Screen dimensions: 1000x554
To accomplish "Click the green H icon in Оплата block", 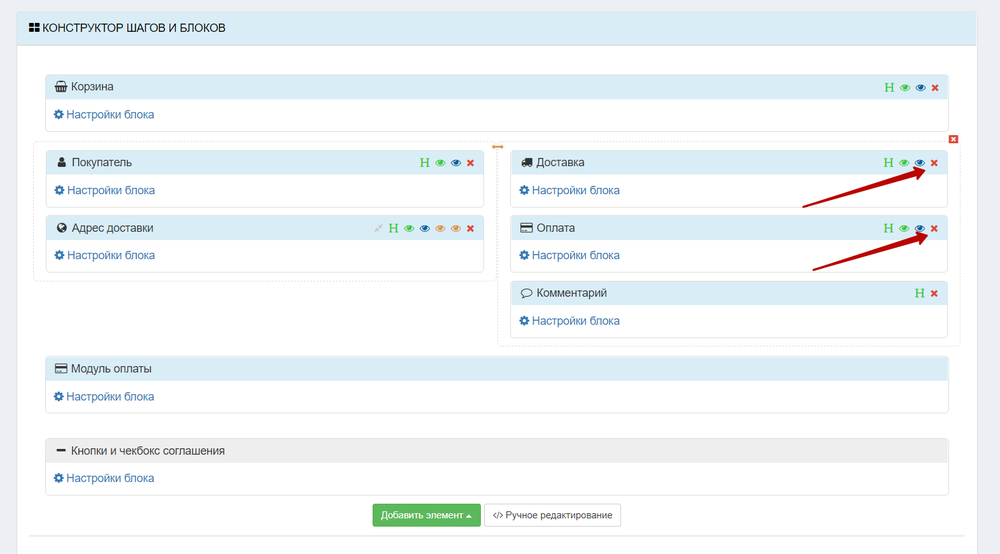I will tap(888, 228).
